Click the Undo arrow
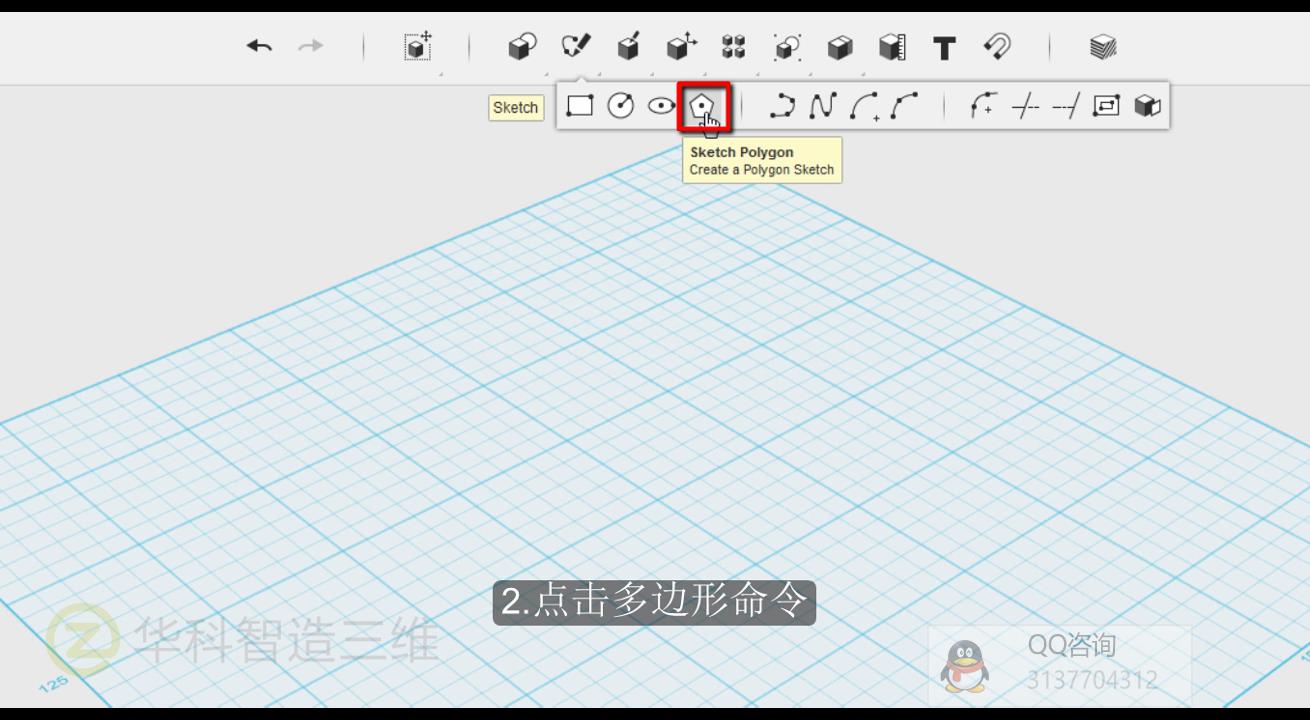1310x720 pixels. [260, 46]
